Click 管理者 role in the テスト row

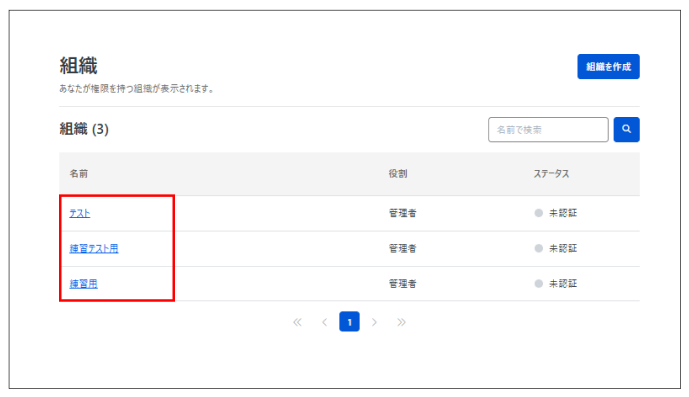402,213
